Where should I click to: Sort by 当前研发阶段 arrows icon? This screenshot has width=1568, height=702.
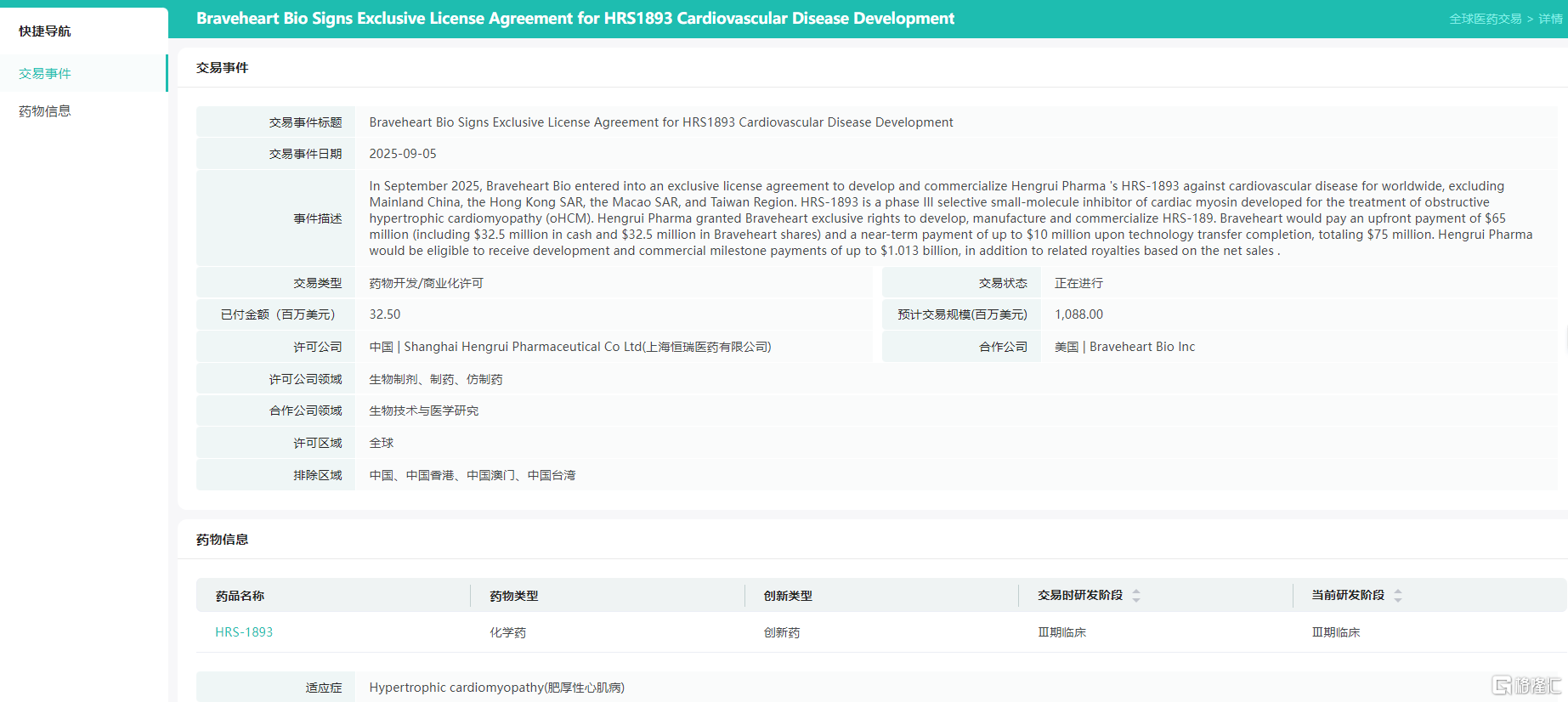pyautogui.click(x=1398, y=596)
